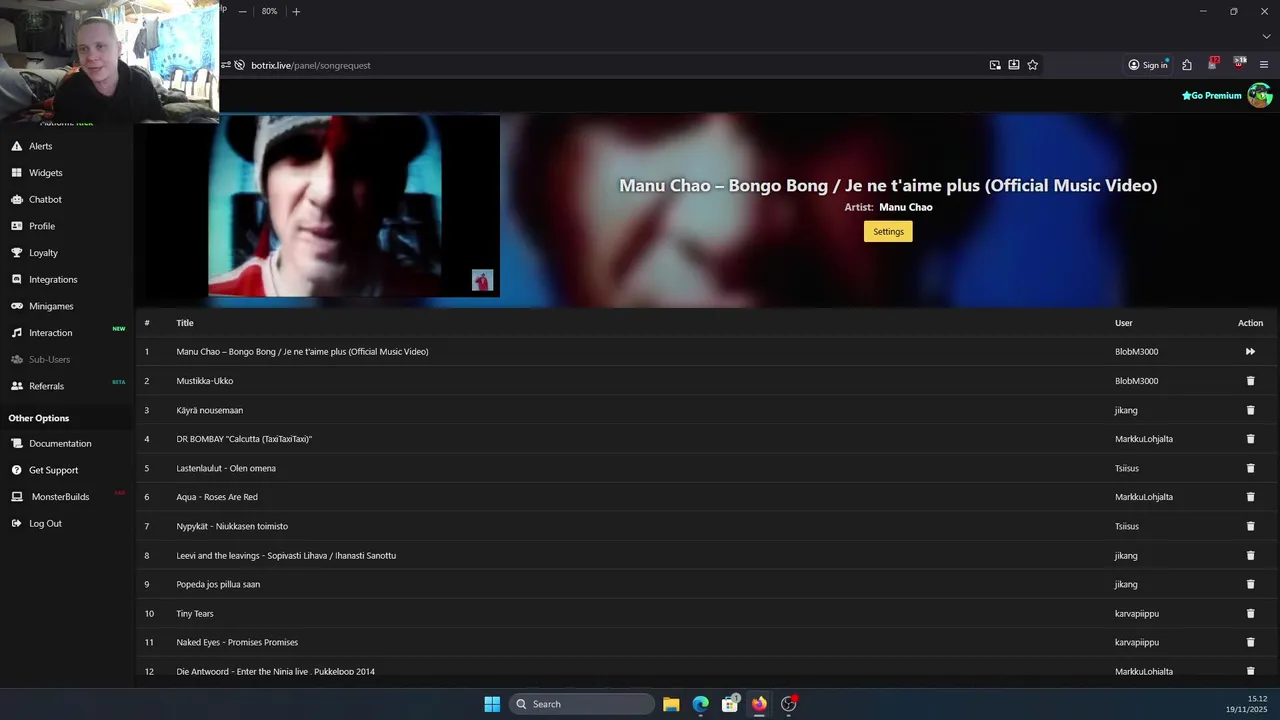The width and height of the screenshot is (1280, 720).
Task: Open File Explorer from taskbar
Action: point(671,704)
